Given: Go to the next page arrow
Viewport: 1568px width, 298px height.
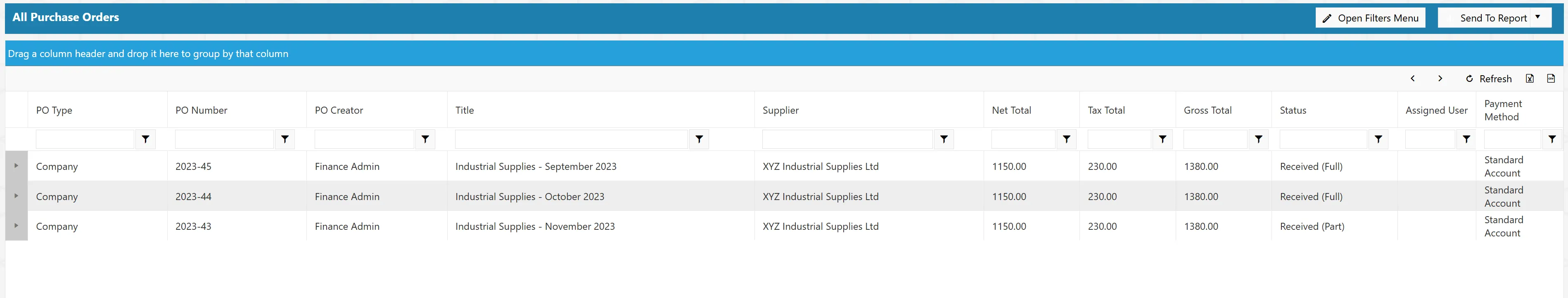Looking at the screenshot, I should (1440, 79).
